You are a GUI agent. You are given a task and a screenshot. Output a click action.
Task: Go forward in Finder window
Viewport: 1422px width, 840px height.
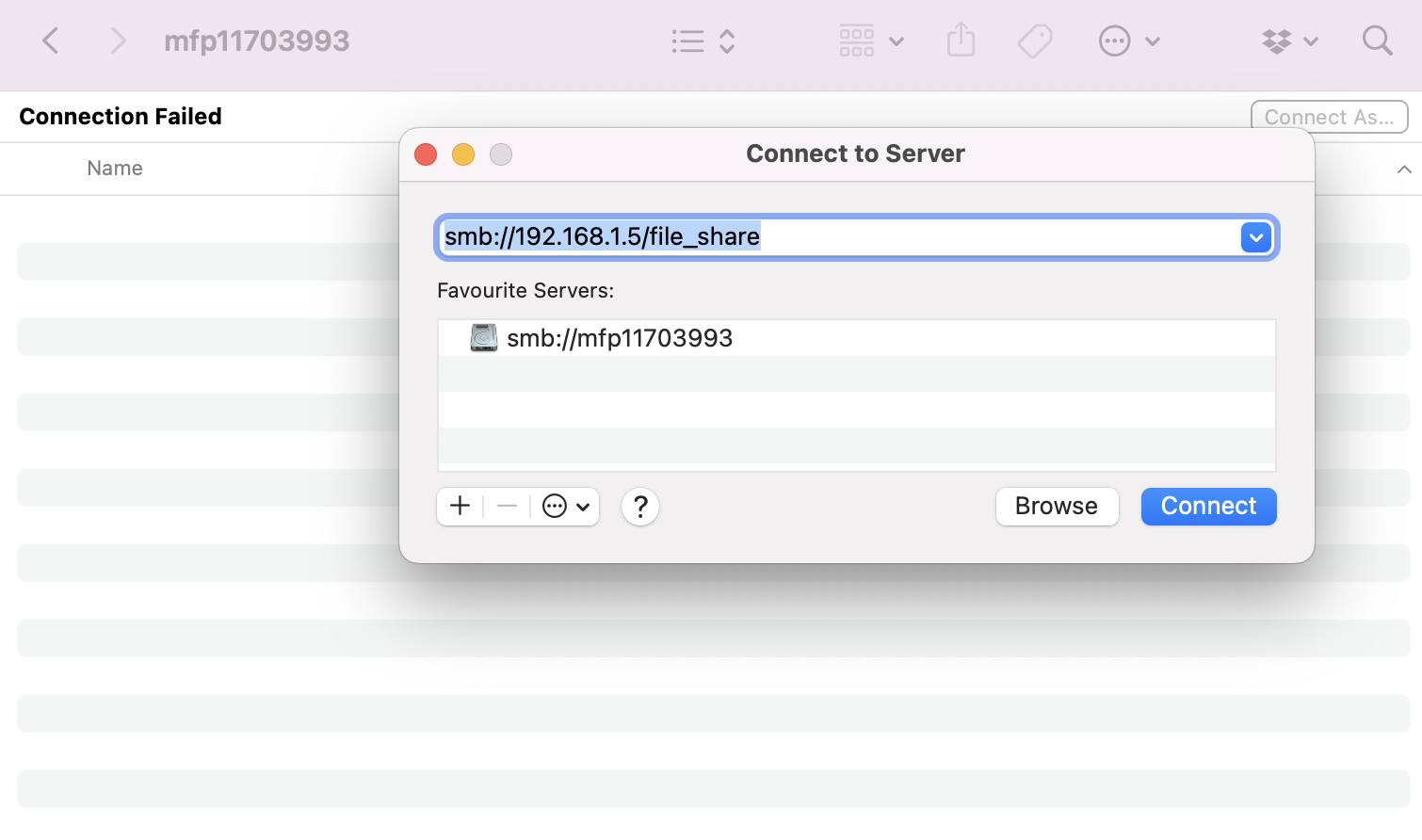pos(118,40)
